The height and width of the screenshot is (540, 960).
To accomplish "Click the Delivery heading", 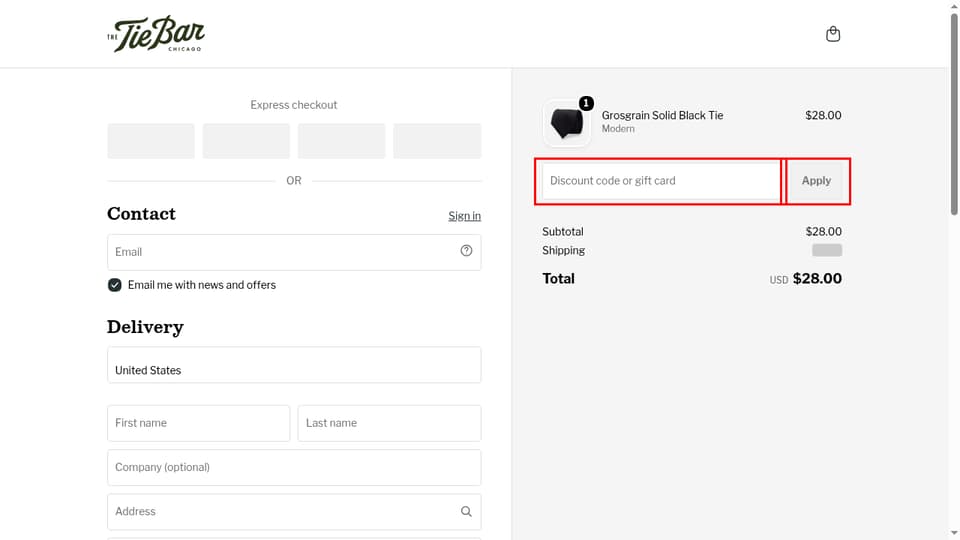I will pos(145,327).
